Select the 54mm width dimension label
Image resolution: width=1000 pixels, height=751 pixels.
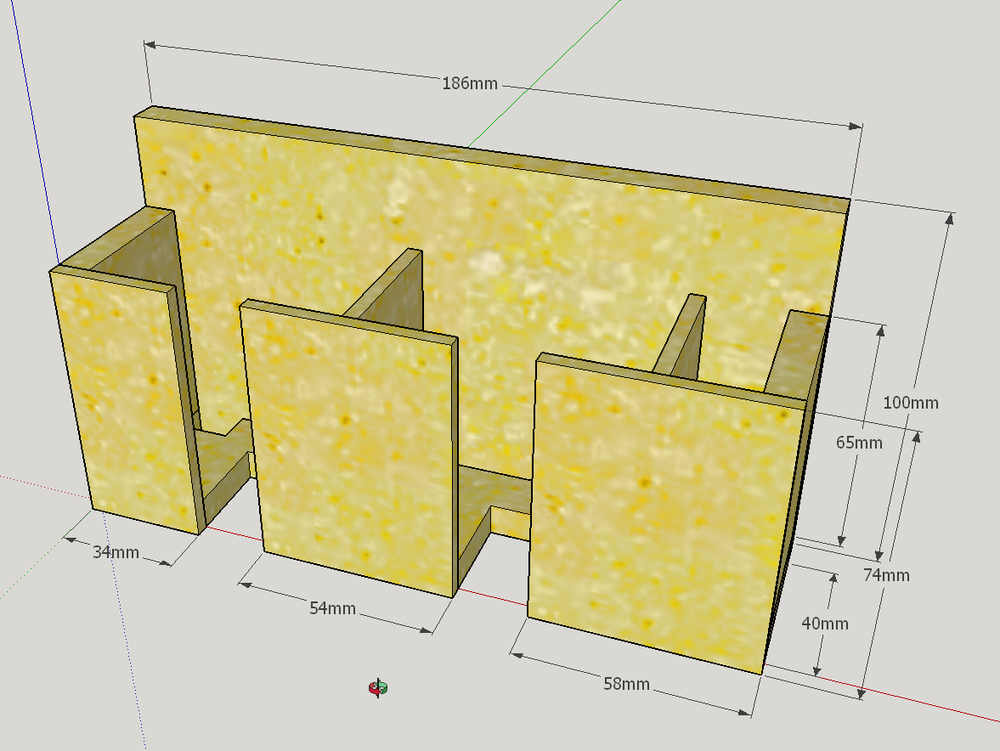[x=332, y=608]
